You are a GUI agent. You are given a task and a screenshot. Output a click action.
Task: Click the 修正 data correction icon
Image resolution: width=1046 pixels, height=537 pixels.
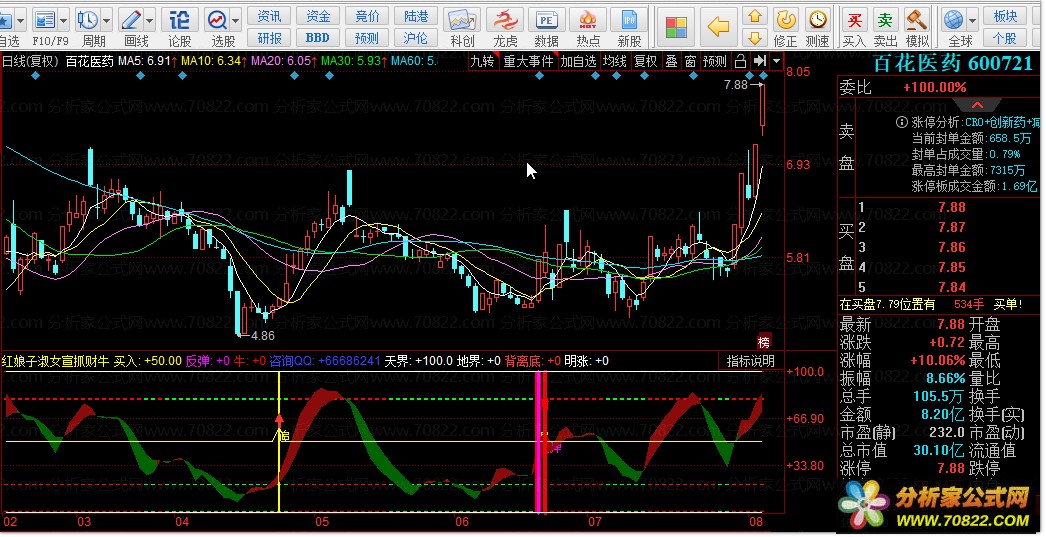(786, 19)
